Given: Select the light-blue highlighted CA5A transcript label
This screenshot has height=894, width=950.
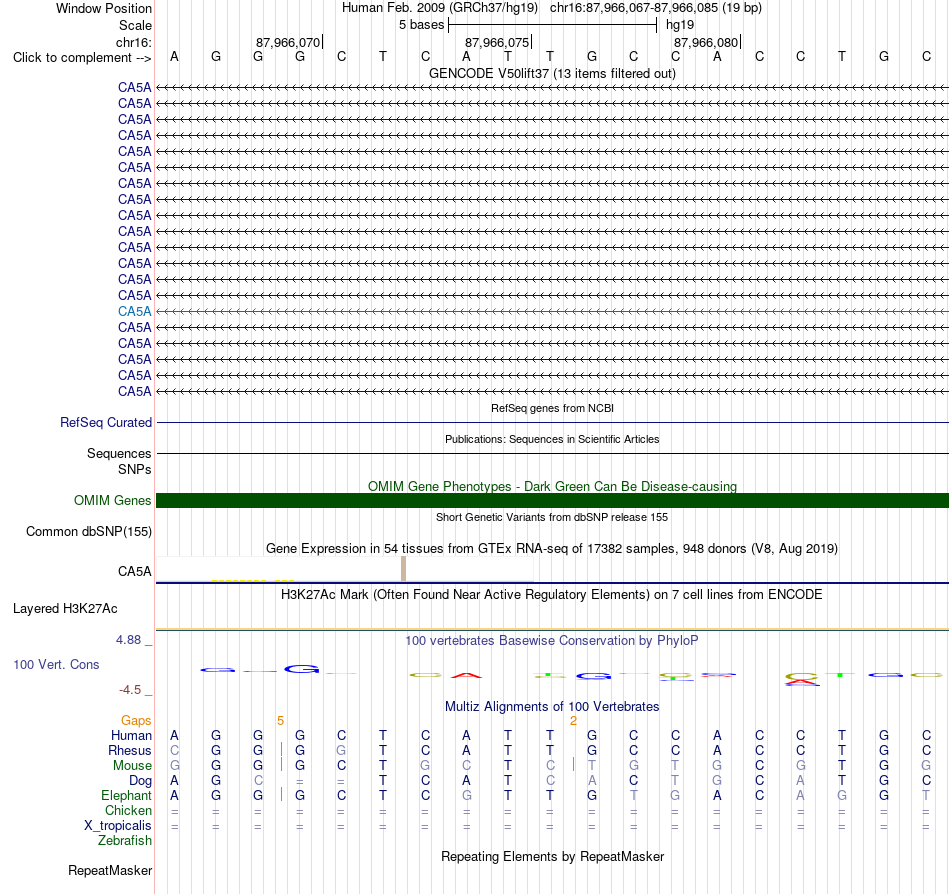Looking at the screenshot, I should pyautogui.click(x=135, y=311).
